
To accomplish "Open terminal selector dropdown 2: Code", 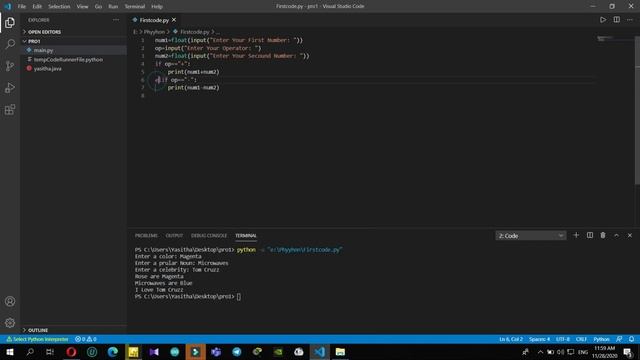I will (531, 236).
